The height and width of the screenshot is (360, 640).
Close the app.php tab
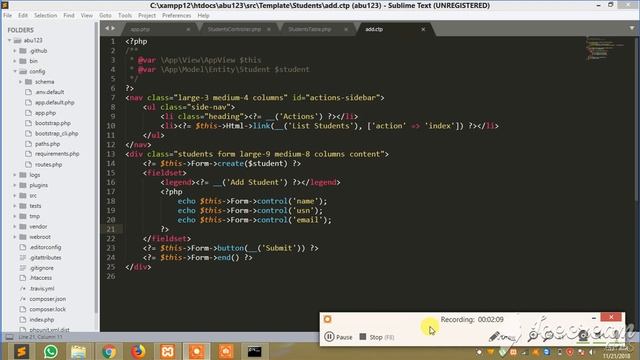pos(188,29)
